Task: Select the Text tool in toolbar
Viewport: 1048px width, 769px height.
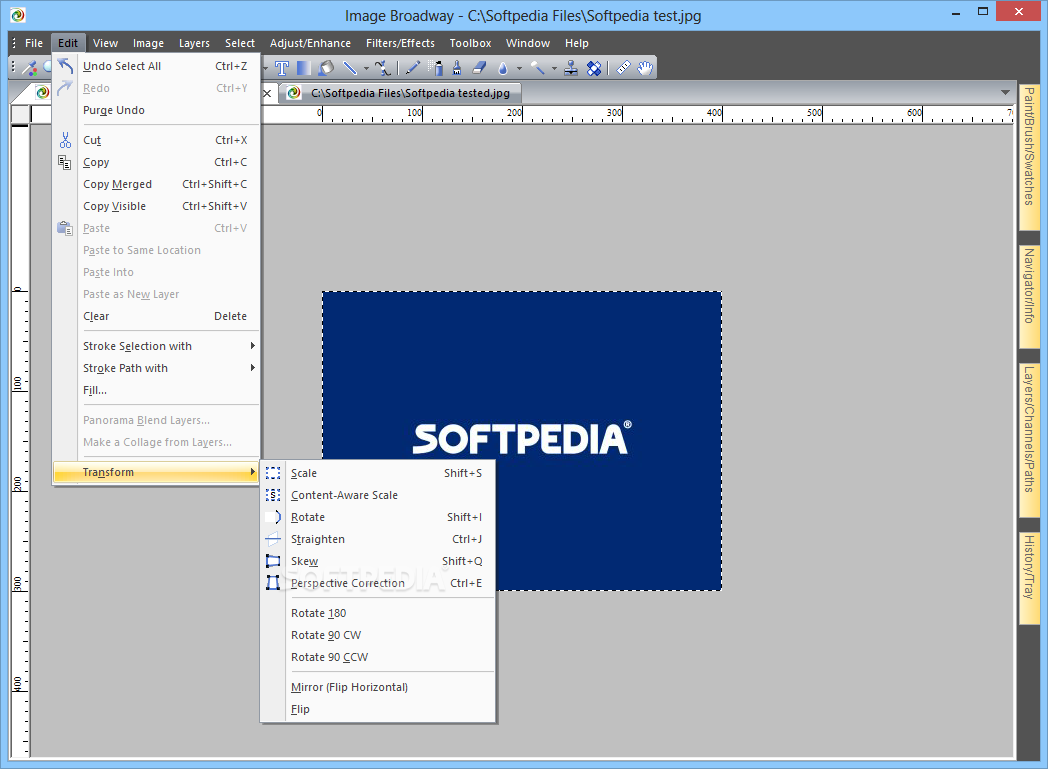Action: point(282,67)
